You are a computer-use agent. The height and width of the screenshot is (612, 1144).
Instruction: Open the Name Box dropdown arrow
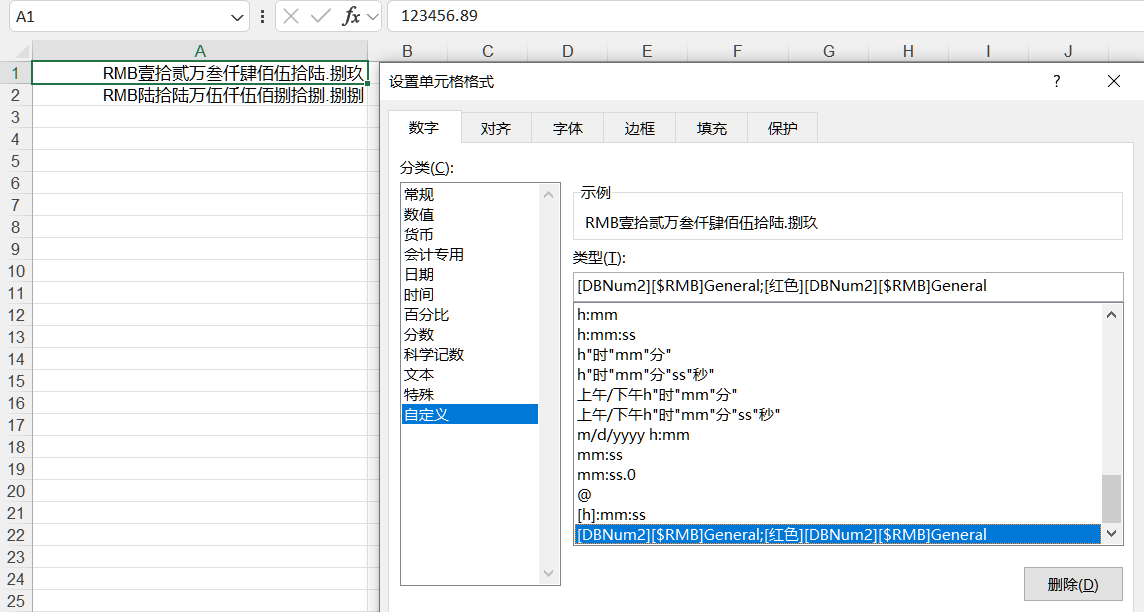click(238, 17)
